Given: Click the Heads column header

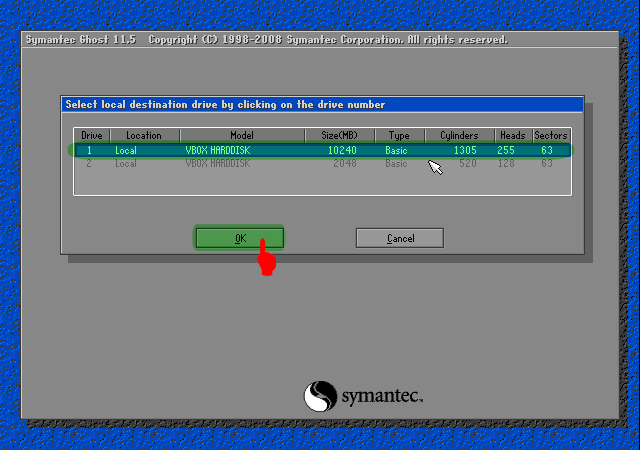Looking at the screenshot, I should click(x=513, y=136).
